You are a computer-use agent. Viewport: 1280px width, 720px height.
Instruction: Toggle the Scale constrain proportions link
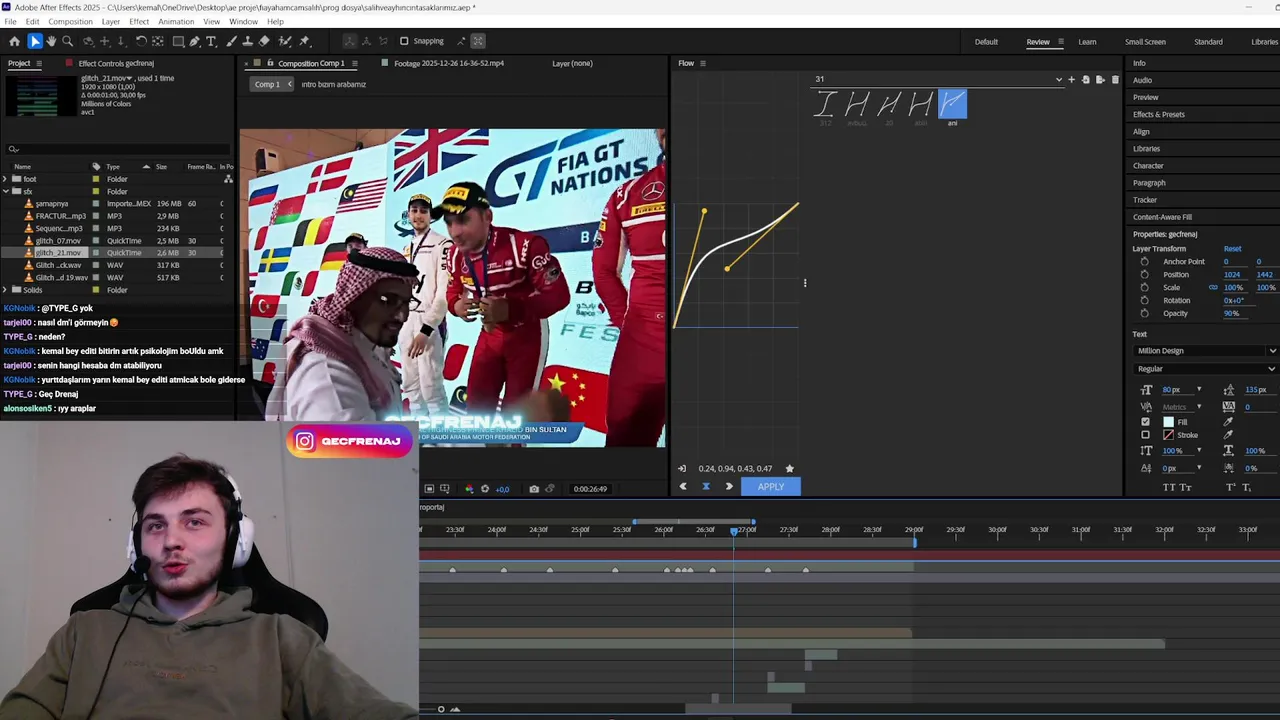point(1213,287)
